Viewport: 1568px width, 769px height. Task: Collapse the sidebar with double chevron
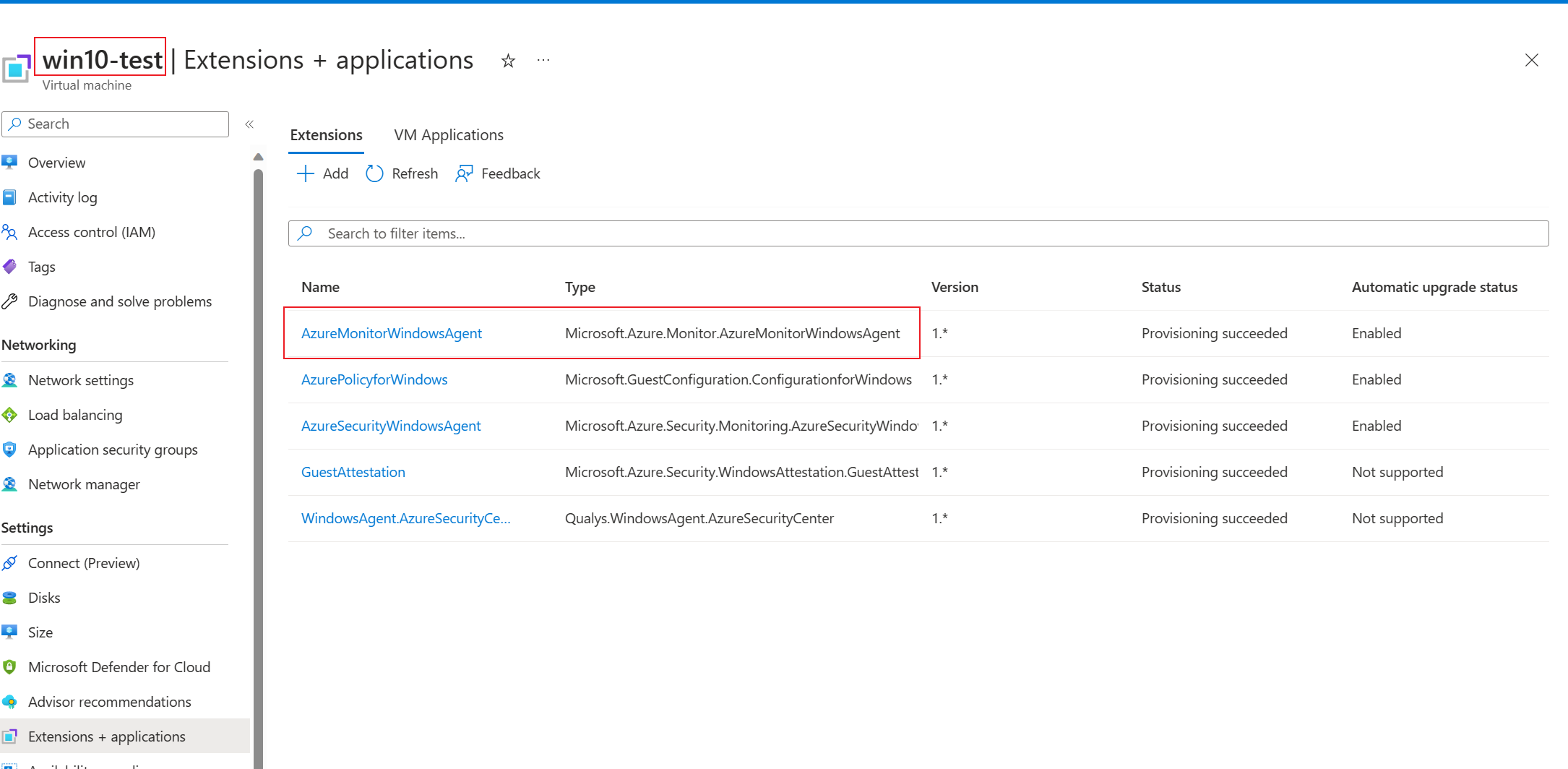(249, 124)
